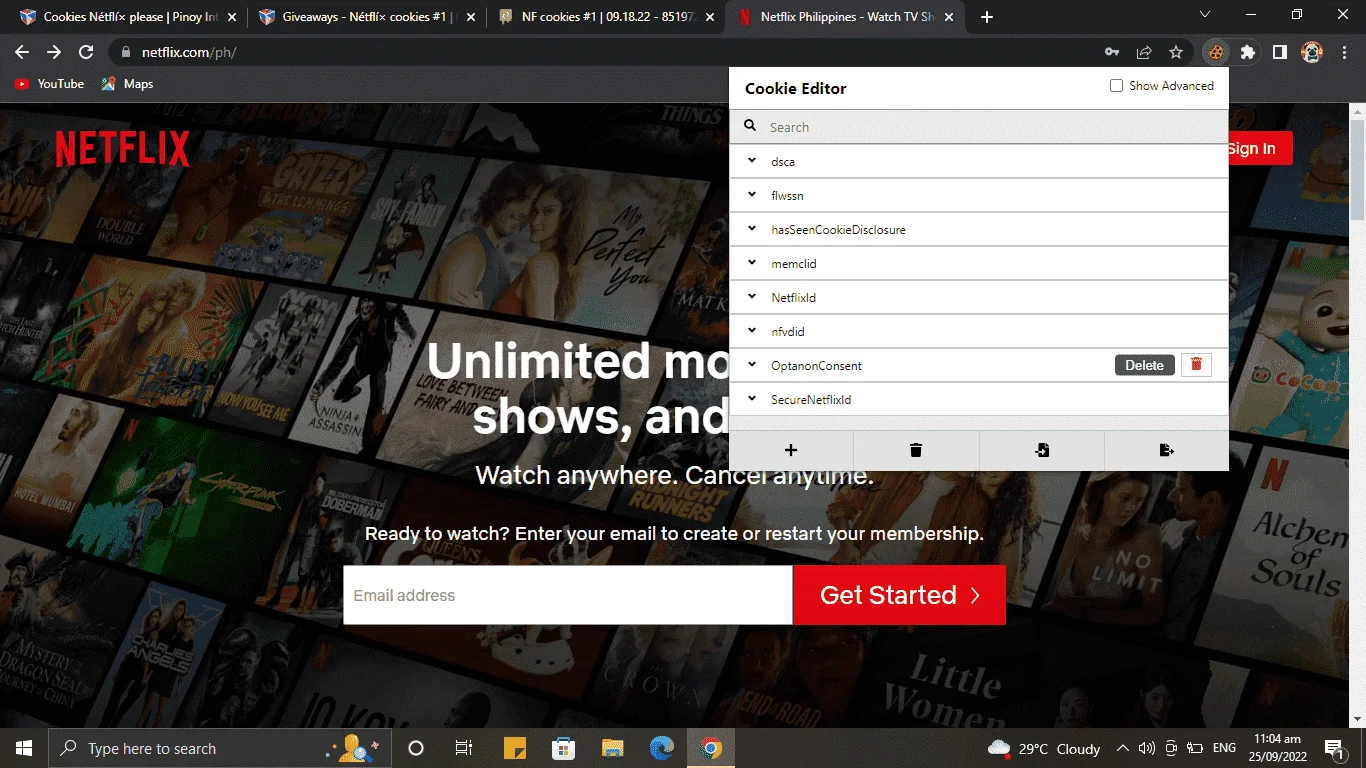Open the Chrome profile avatar

tap(1312, 52)
